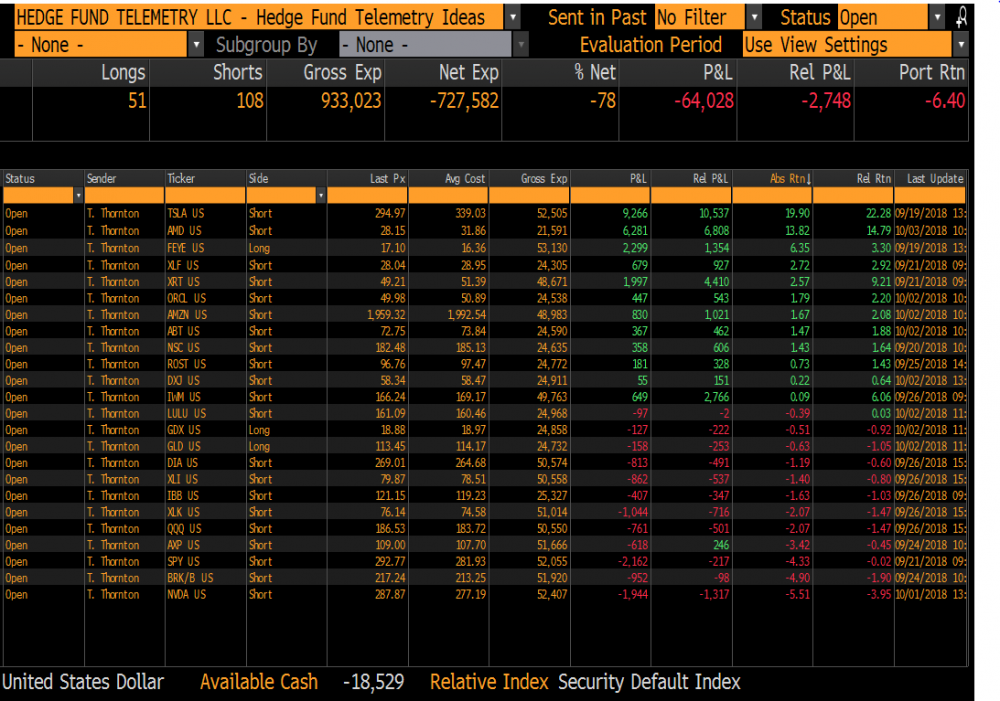The width and height of the screenshot is (1000, 701).
Task: Click the ROST US ticker
Action: [x=186, y=364]
